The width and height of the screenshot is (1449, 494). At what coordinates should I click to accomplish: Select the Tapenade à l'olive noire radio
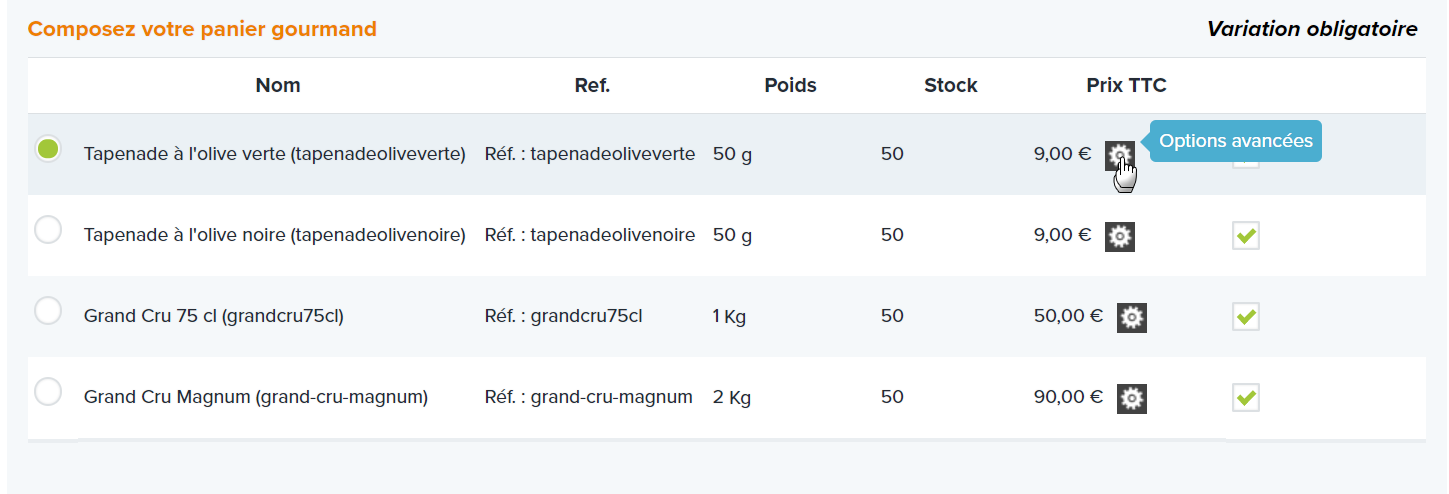[48, 230]
